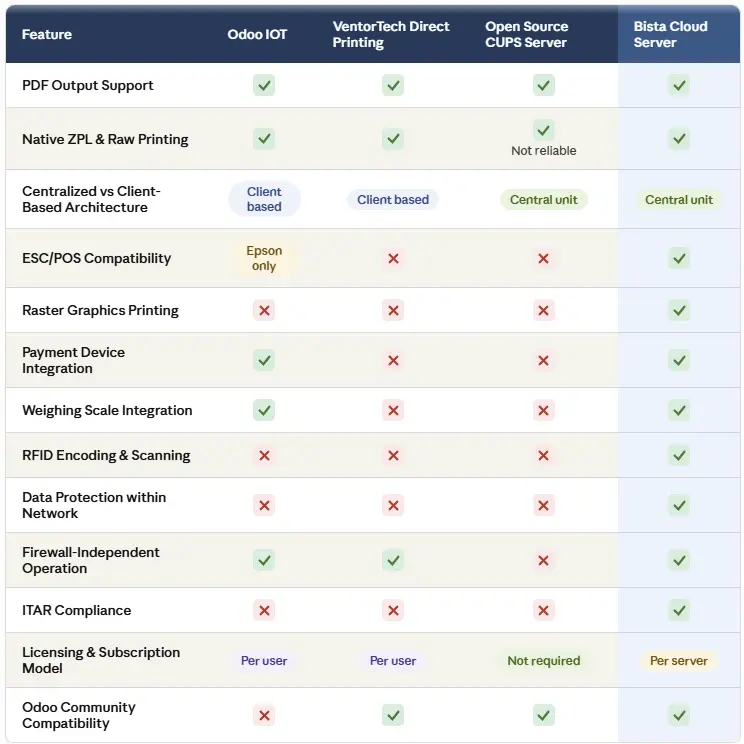Click the 'Not required' licensing badge
This screenshot has height=744, width=744.
tap(543, 660)
